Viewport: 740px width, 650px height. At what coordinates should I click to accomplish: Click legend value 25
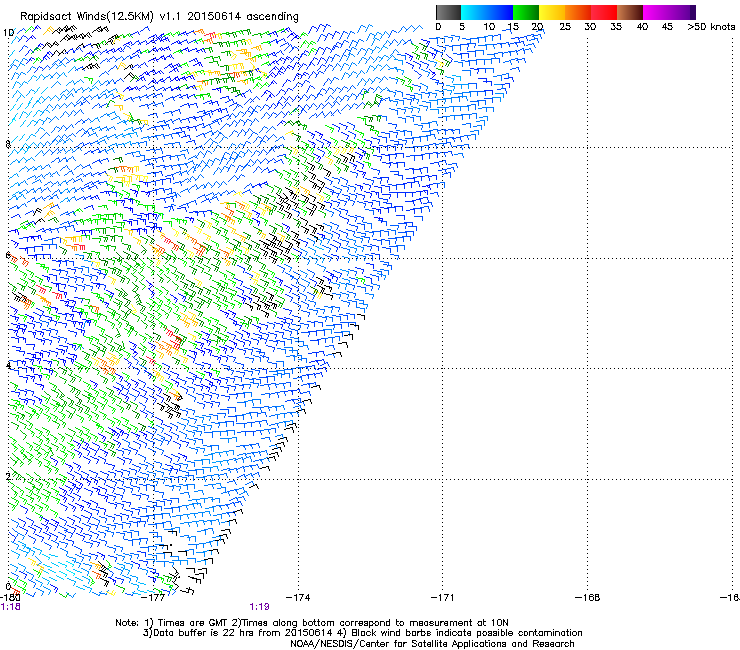pyautogui.click(x=565, y=27)
